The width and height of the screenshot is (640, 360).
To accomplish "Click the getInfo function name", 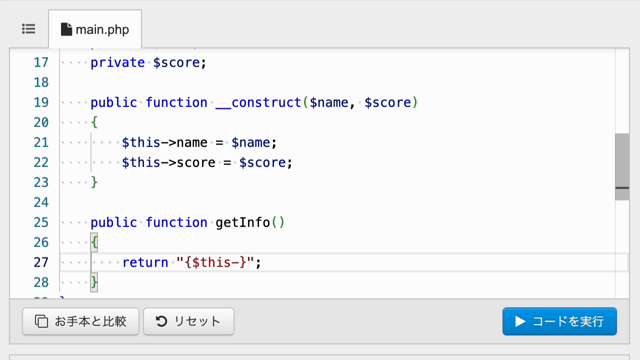I will pos(242,222).
